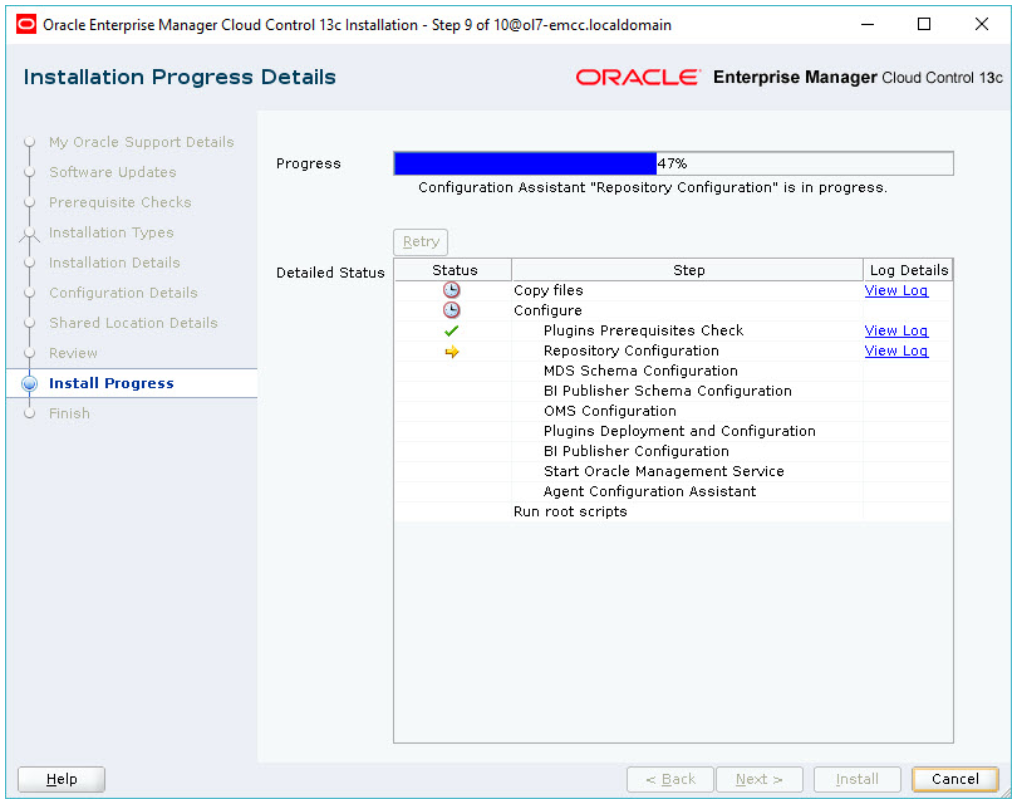Click the Oracle installer icon in title bar
Image resolution: width=1017 pixels, height=802 pixels.
coord(26,25)
